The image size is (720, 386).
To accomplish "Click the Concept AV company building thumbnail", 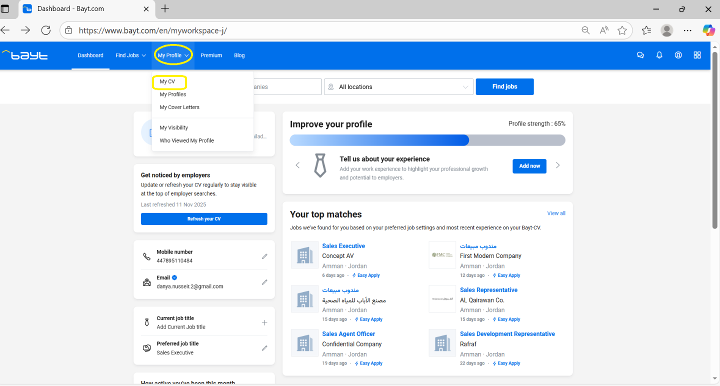I will (304, 255).
